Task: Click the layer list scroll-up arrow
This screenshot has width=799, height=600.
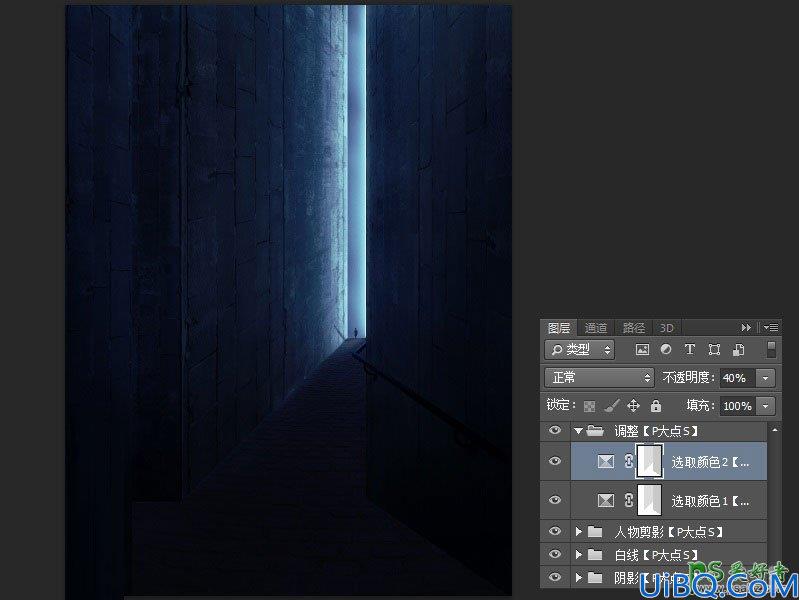Action: tap(775, 431)
